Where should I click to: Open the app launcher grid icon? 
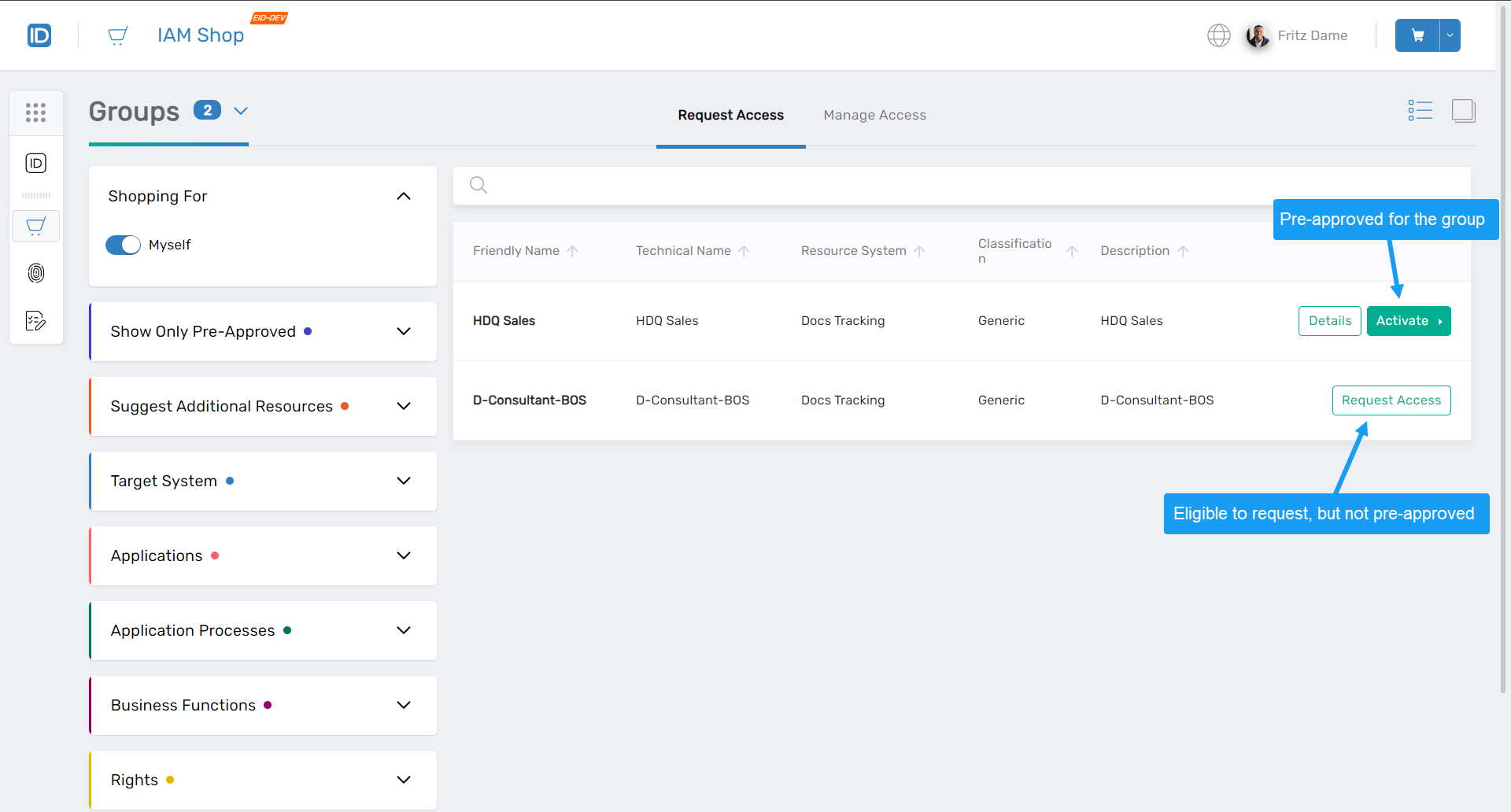[35, 112]
